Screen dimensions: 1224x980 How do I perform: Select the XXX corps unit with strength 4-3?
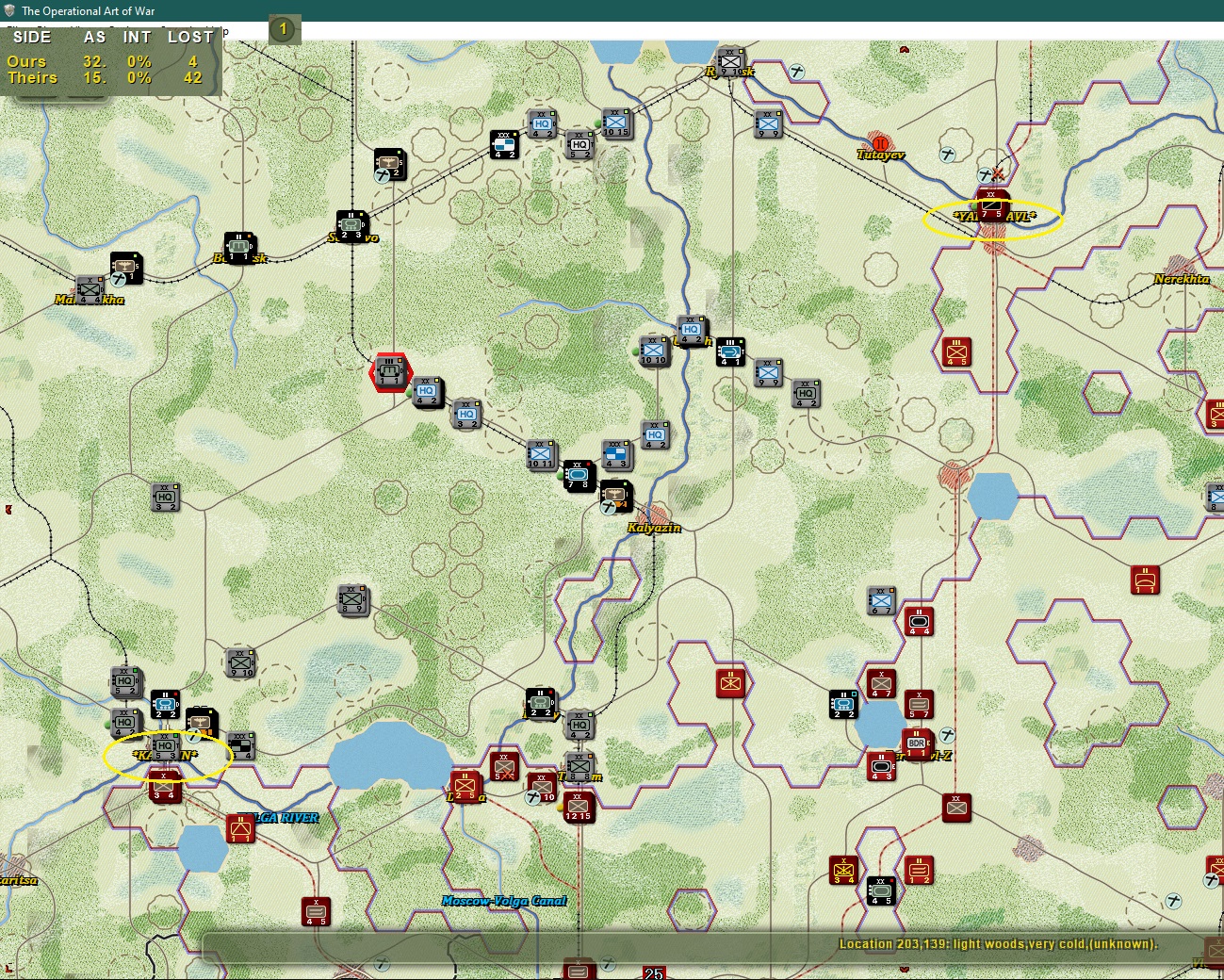pos(615,454)
